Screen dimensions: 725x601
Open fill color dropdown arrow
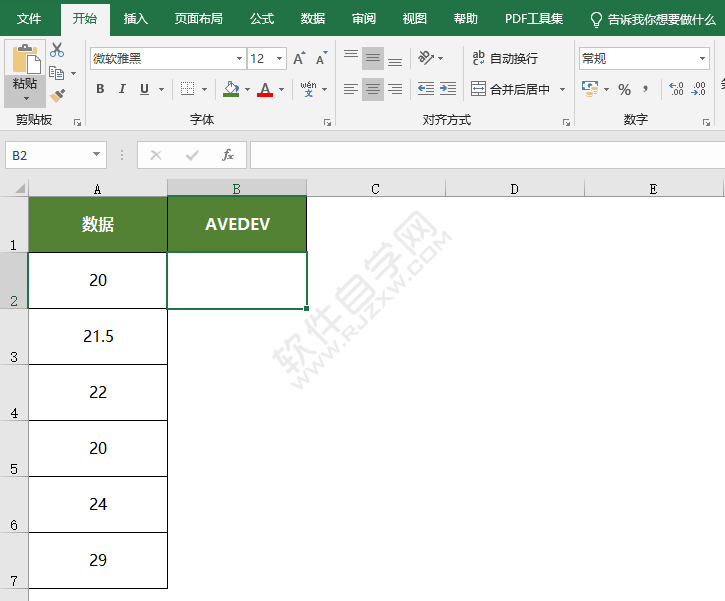click(247, 89)
